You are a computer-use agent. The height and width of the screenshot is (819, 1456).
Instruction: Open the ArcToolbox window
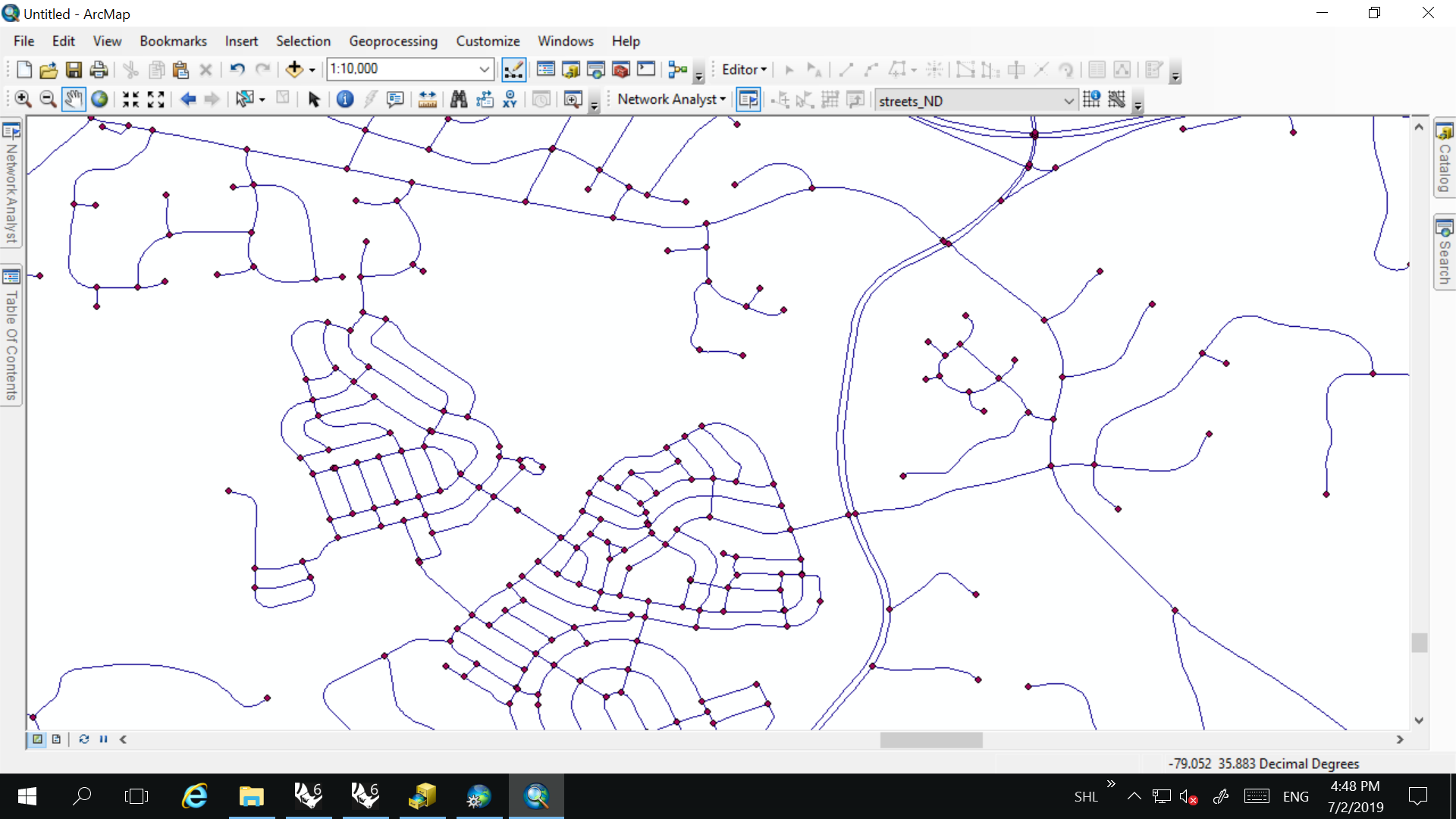pyautogui.click(x=621, y=70)
